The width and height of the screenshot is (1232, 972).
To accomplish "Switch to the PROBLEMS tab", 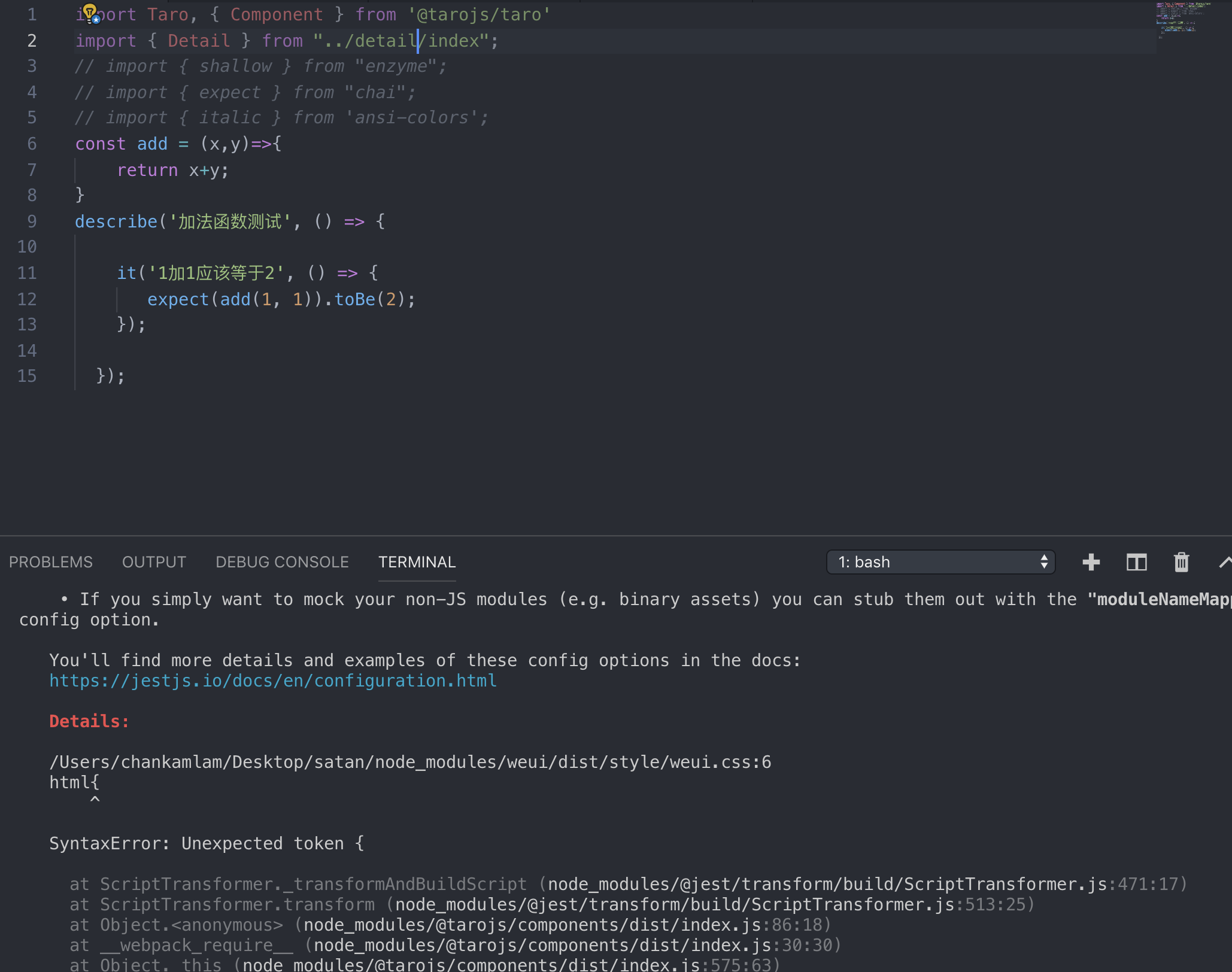I will [x=51, y=562].
